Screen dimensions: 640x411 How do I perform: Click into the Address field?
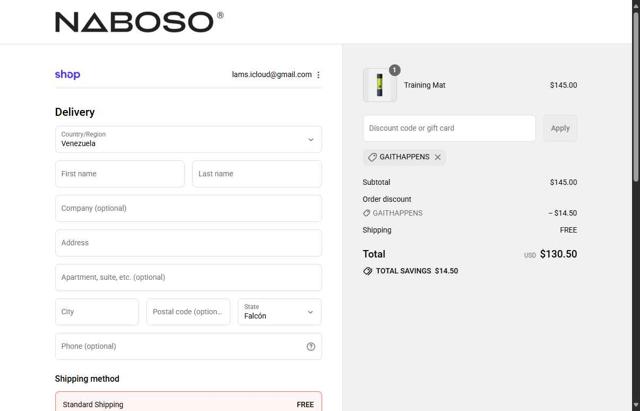point(188,243)
